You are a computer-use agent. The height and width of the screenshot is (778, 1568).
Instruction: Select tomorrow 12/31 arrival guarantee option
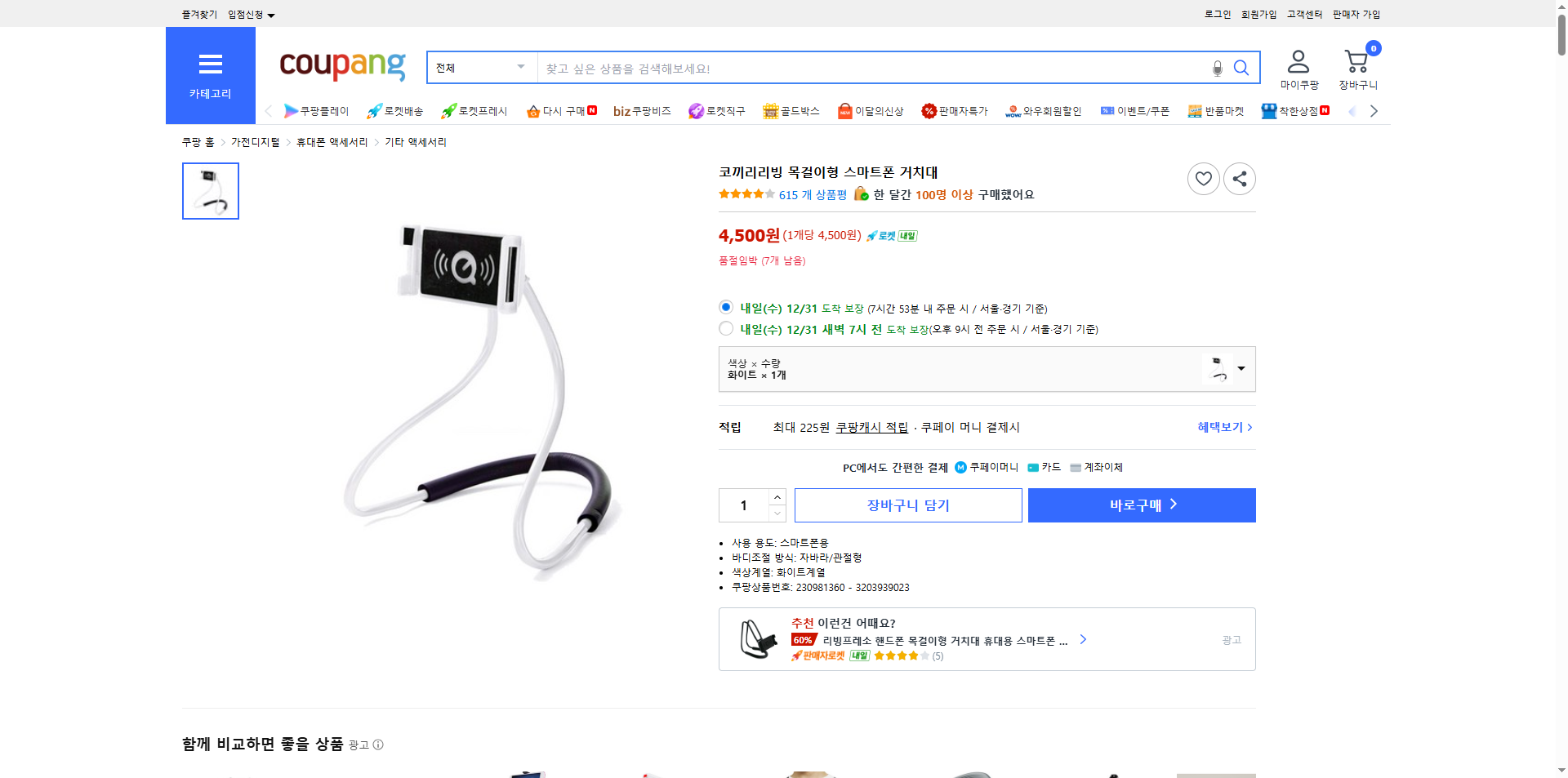[725, 307]
